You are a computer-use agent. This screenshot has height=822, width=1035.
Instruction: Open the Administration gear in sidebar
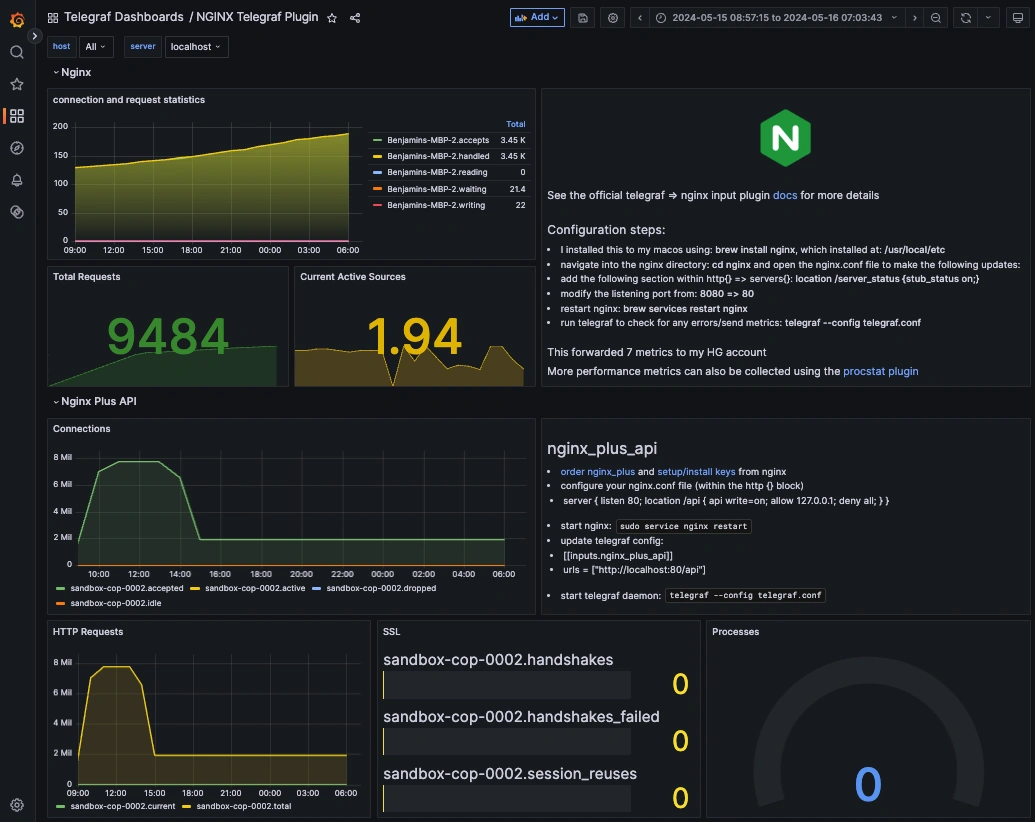tap(17, 805)
